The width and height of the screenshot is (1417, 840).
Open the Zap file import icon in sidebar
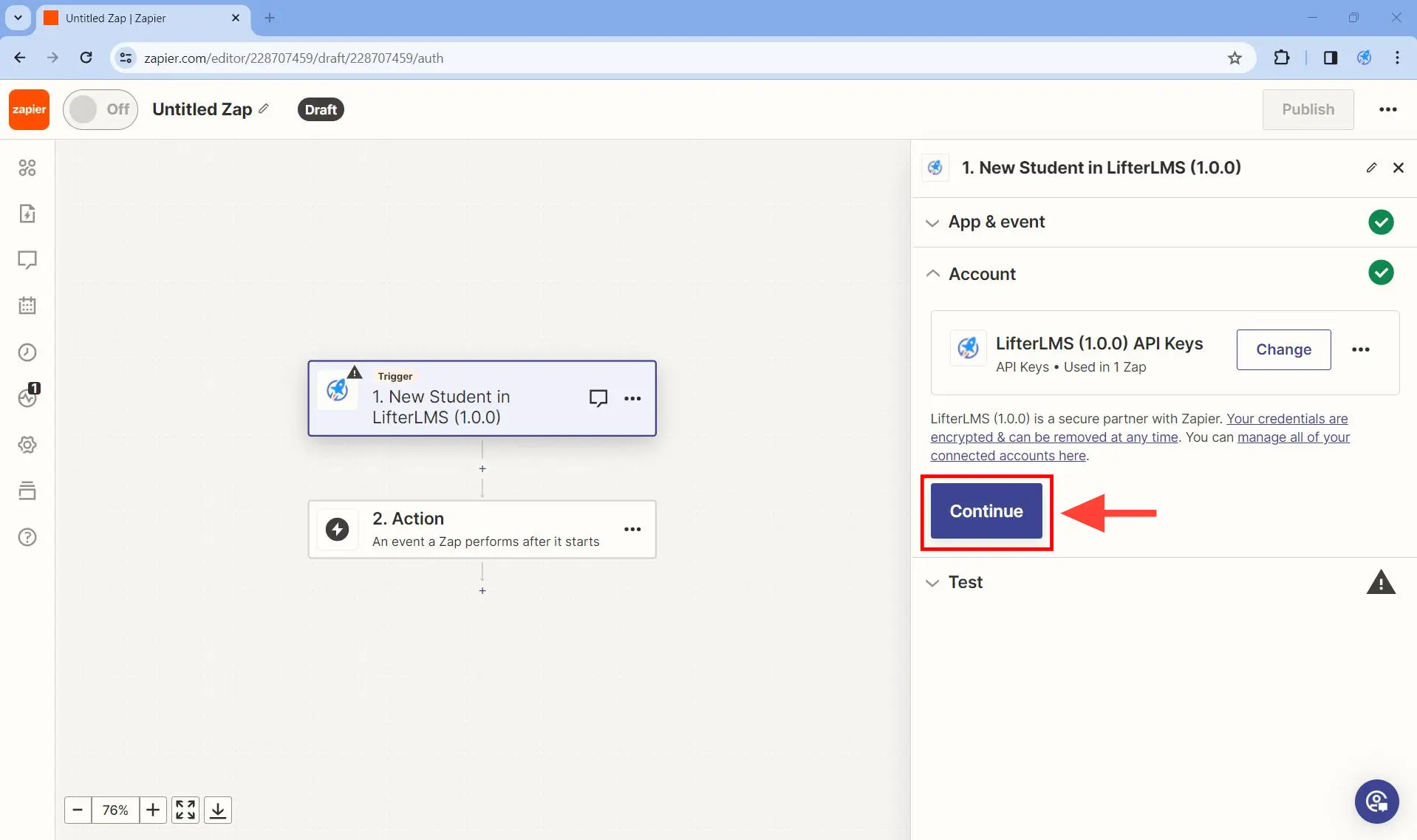point(27,214)
